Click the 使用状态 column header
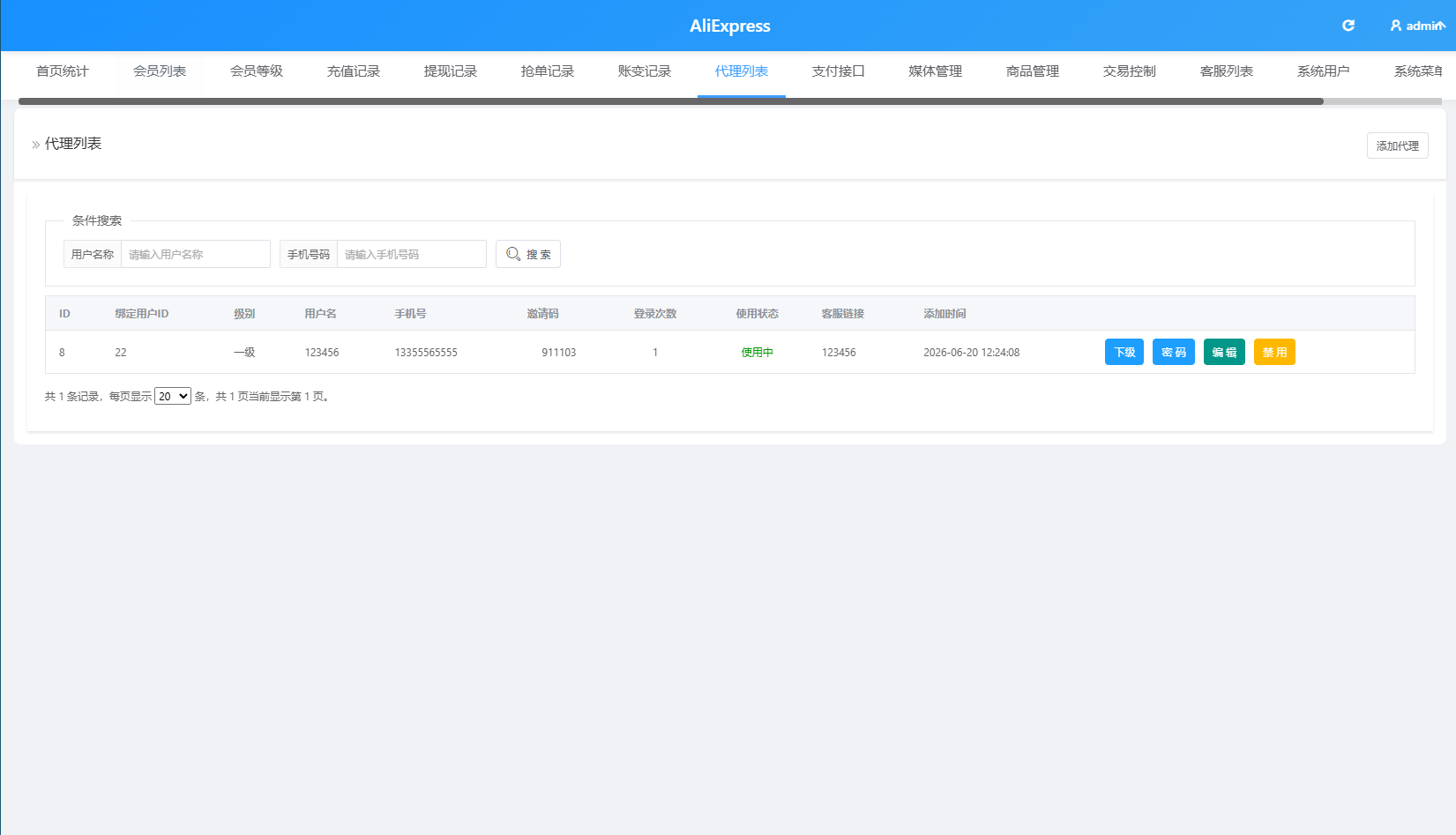Image resolution: width=1456 pixels, height=835 pixels. [758, 314]
